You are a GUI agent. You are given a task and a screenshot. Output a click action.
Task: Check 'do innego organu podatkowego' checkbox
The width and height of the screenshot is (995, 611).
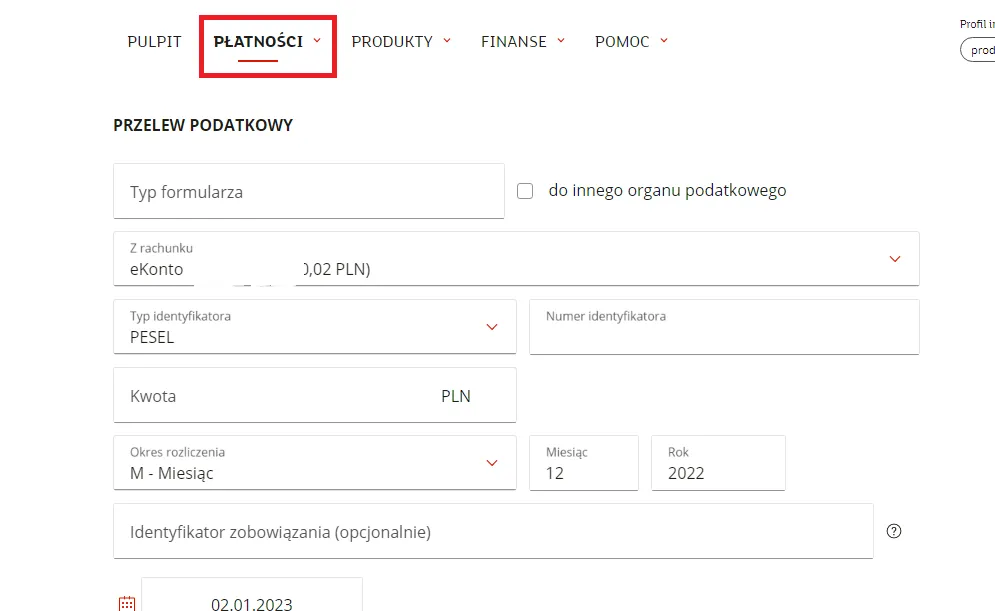(525, 190)
